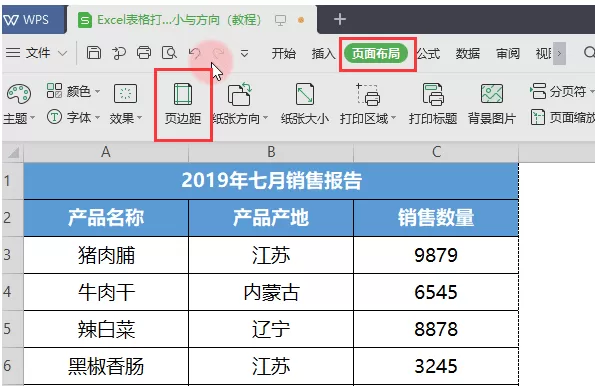The height and width of the screenshot is (386, 595).
Task: Click the 纸张大小 paper size button
Action: (x=305, y=104)
